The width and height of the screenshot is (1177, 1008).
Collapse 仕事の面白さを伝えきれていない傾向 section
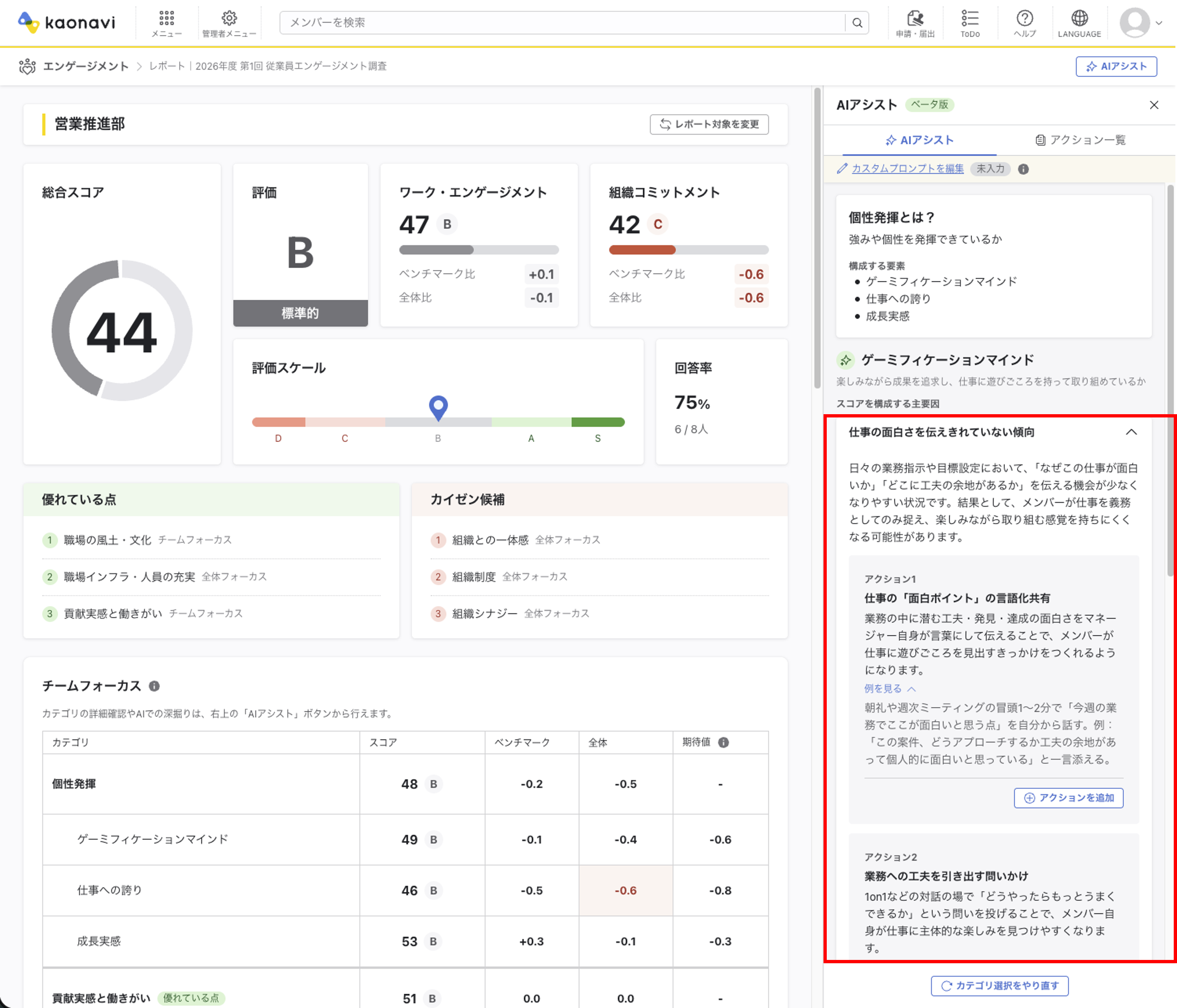[x=1131, y=433]
